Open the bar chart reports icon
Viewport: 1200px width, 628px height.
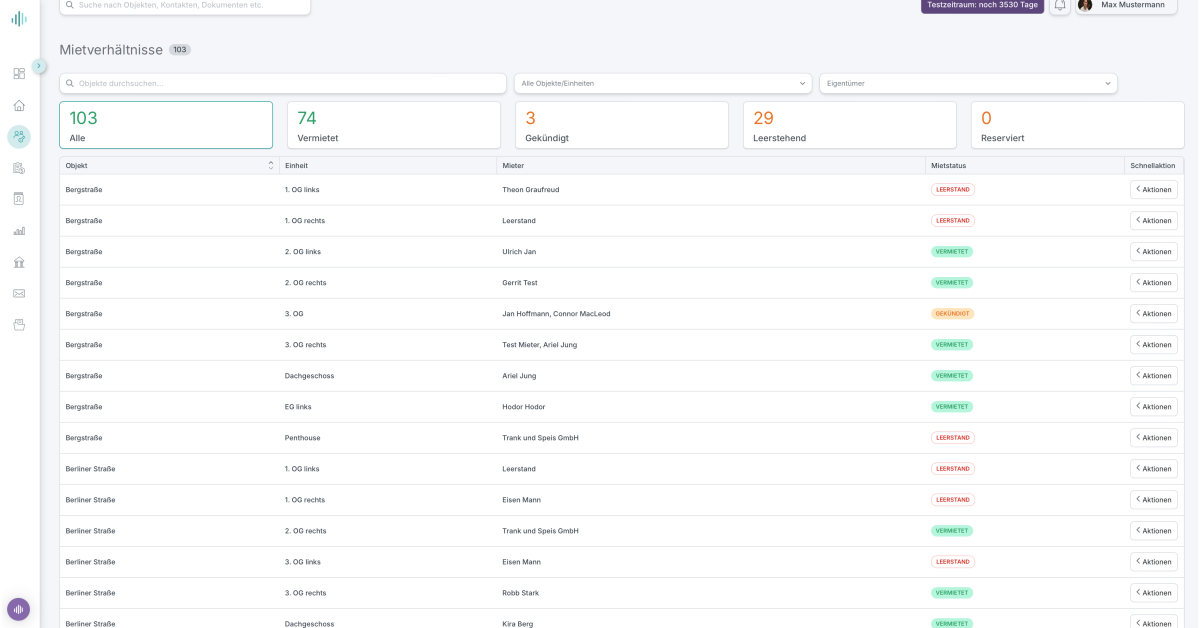tap(19, 231)
